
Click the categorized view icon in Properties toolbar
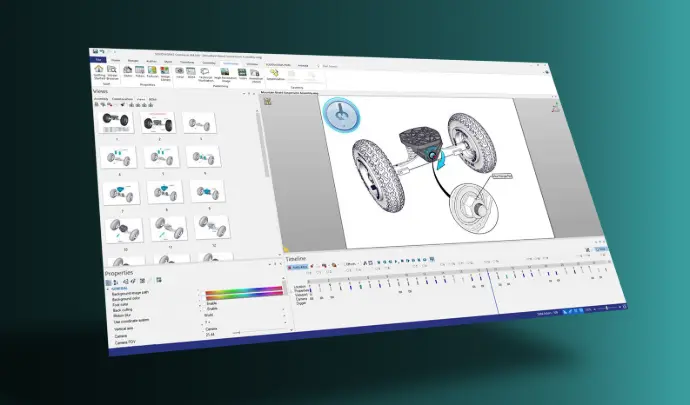tap(108, 282)
